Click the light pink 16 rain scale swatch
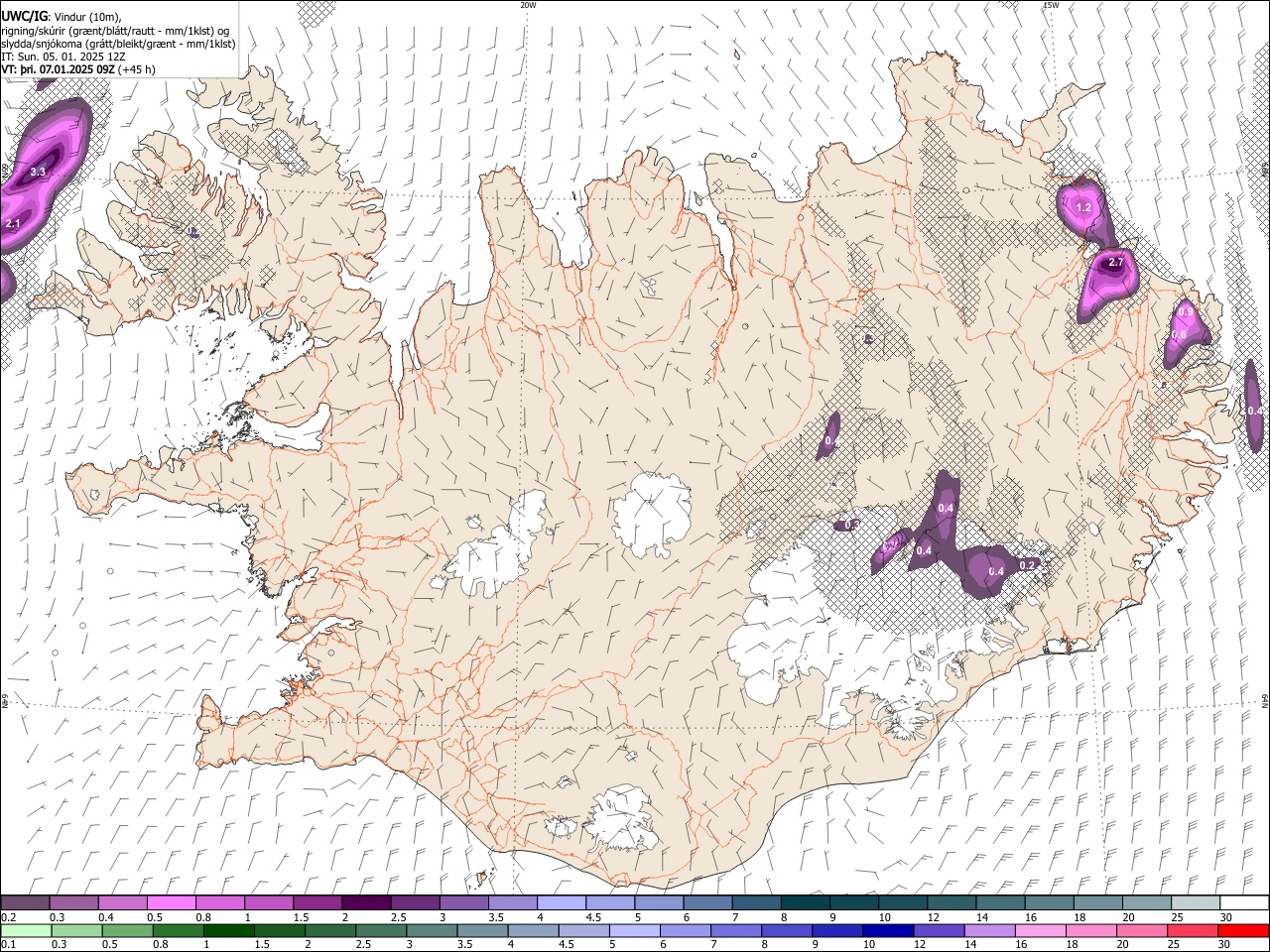The image size is (1270, 952). [x=1039, y=930]
